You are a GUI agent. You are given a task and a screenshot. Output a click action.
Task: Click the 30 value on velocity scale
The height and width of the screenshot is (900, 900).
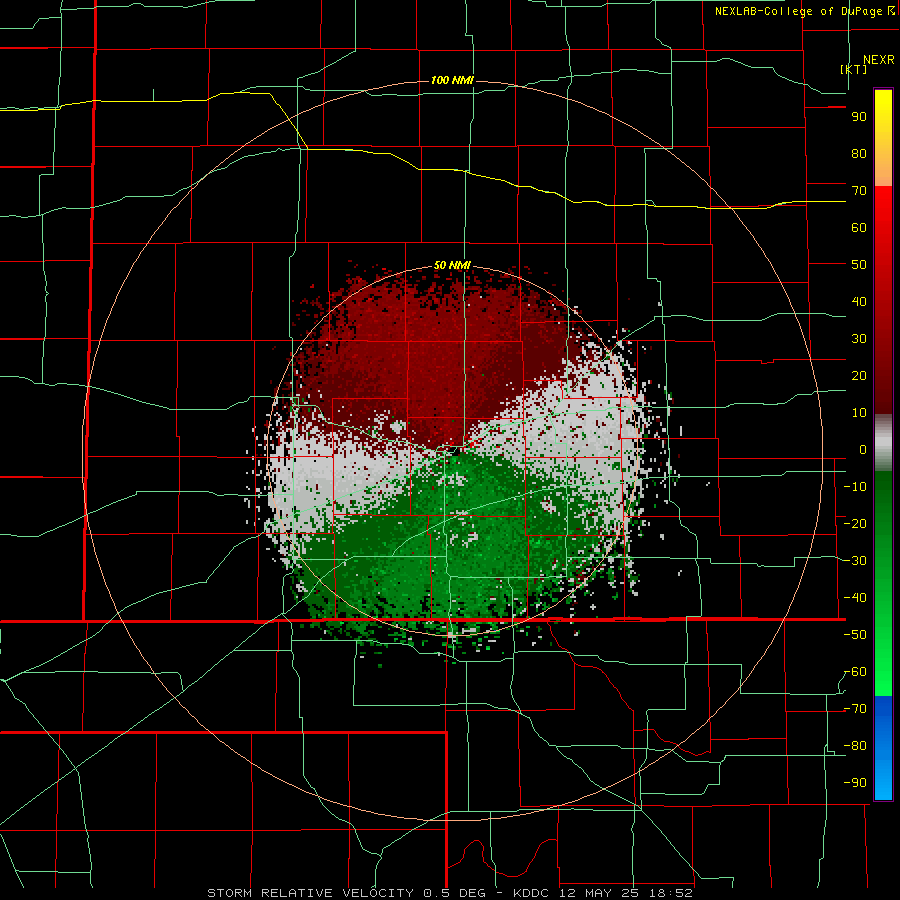click(x=859, y=339)
